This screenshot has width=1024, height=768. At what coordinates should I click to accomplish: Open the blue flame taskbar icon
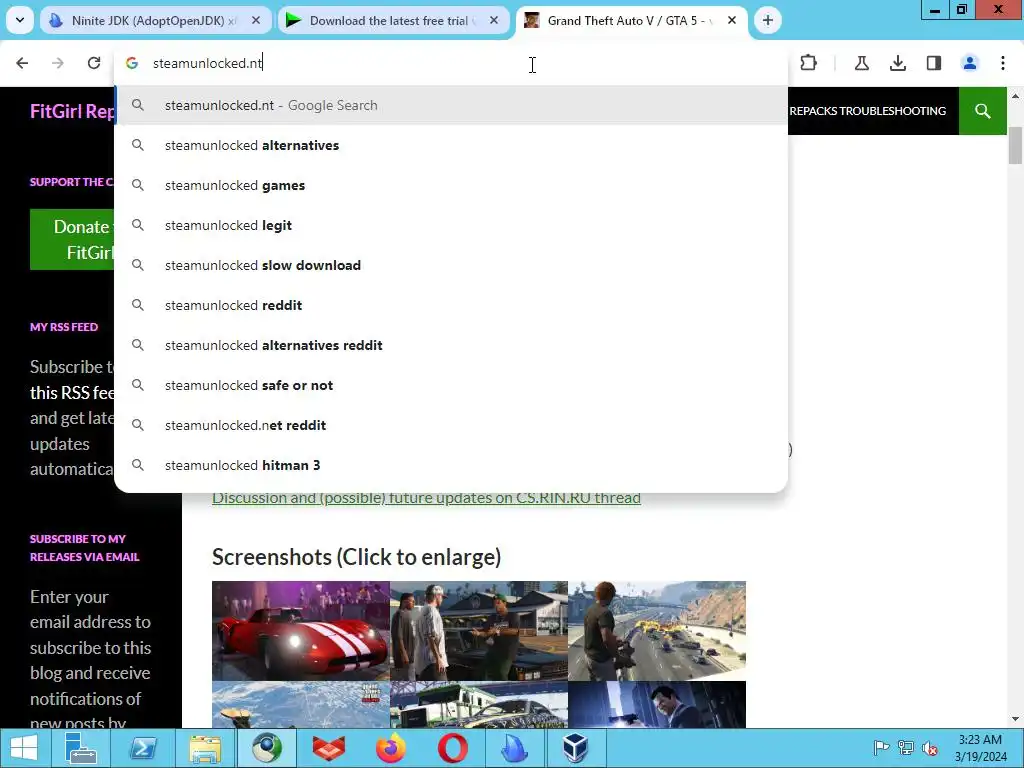[x=515, y=748]
